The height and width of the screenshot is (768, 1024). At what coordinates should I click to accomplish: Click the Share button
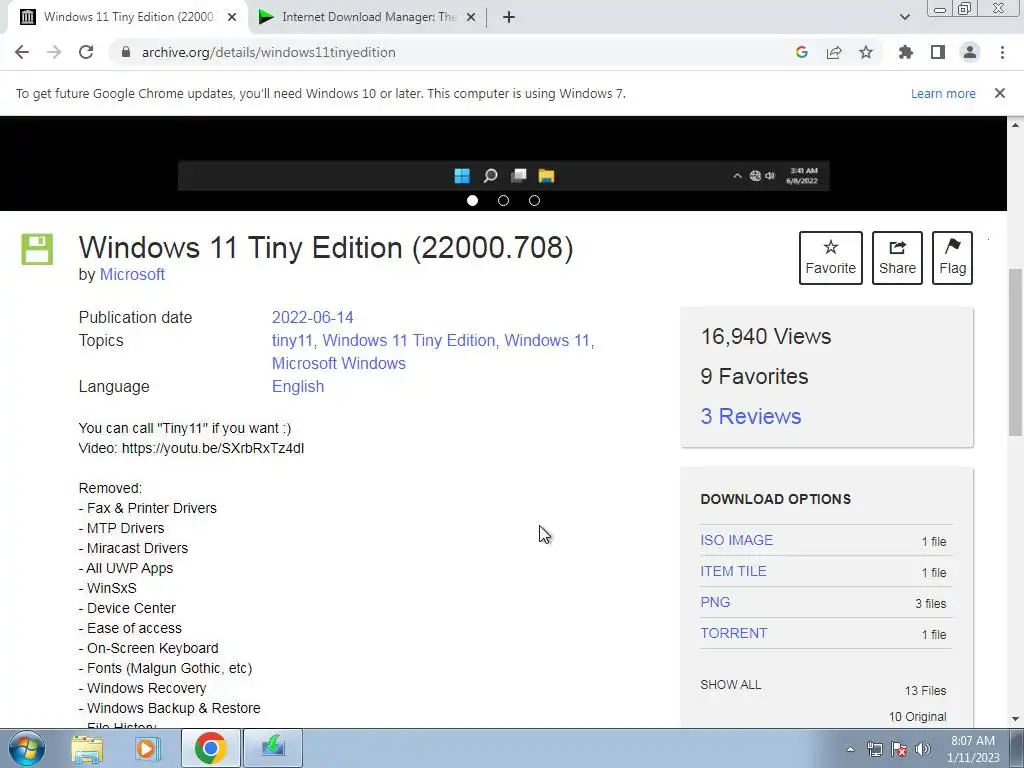tap(897, 258)
